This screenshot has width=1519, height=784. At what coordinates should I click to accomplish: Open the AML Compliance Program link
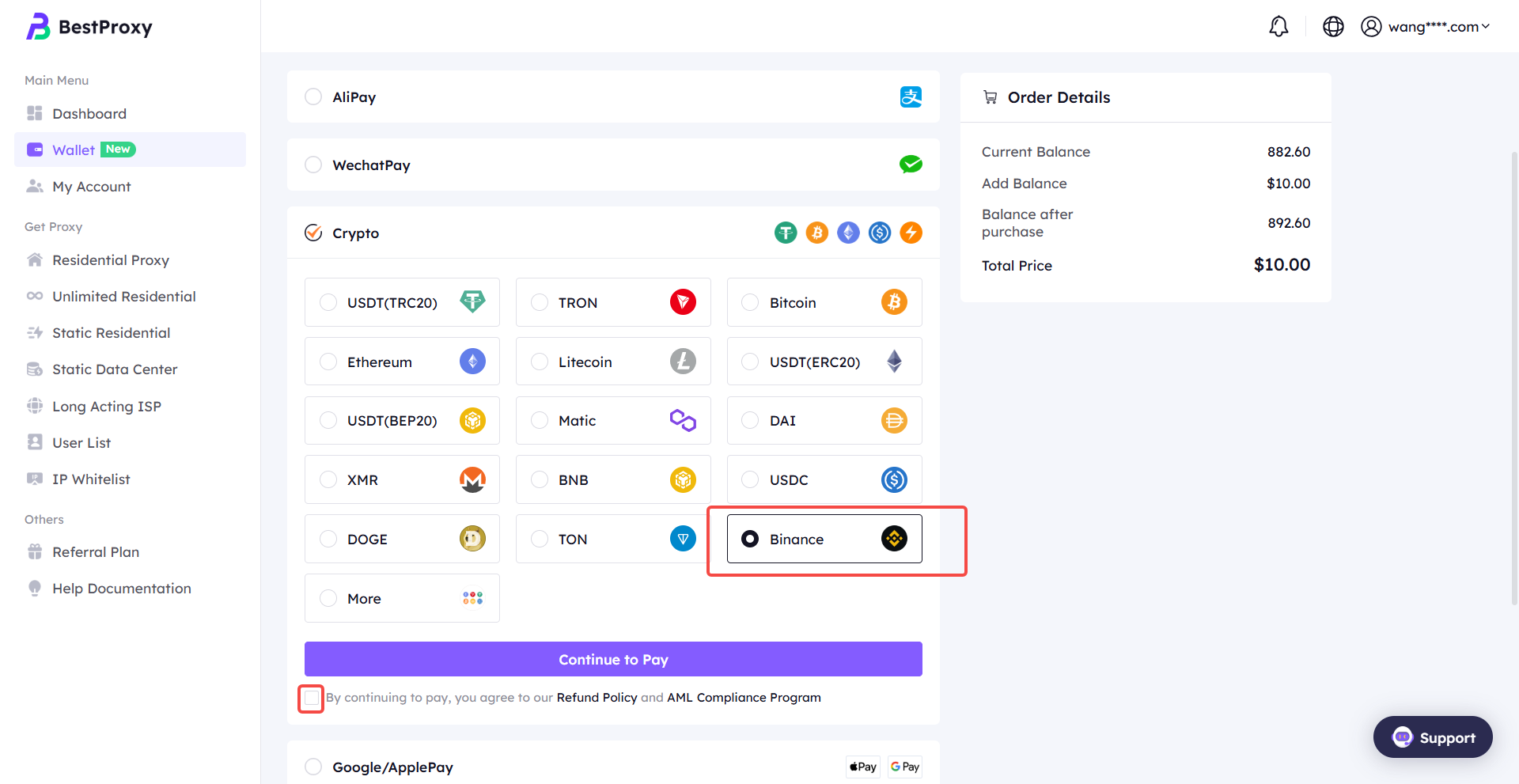click(744, 698)
